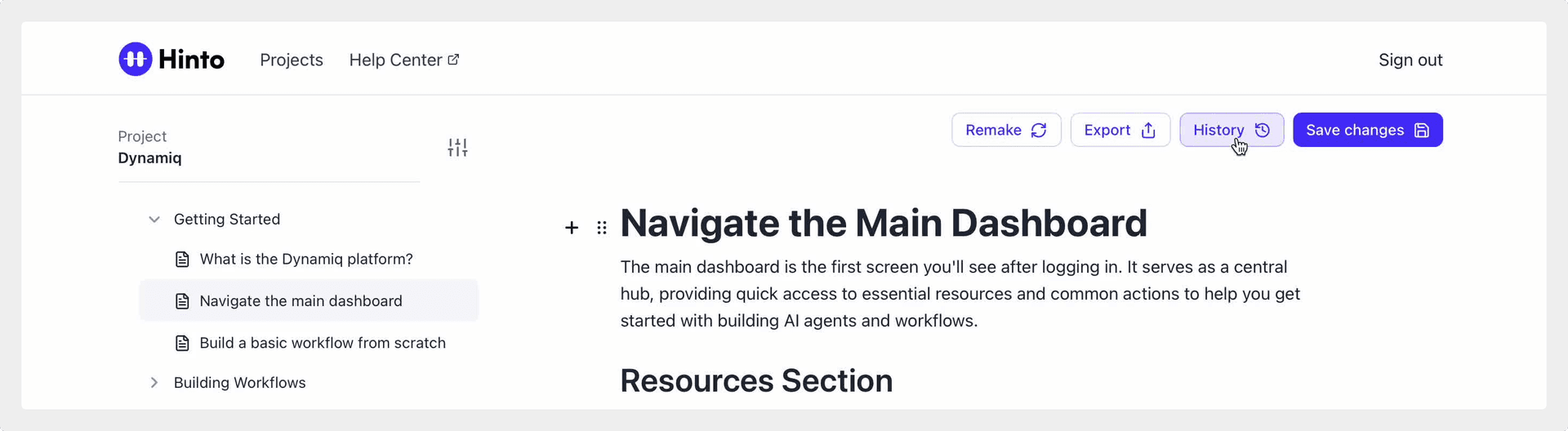Click the plus icon to add block
Screen dimensions: 1568x431
coord(572,228)
